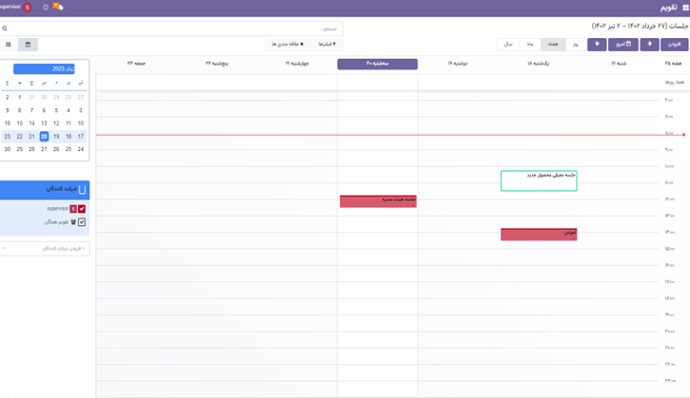Switch to list view icon

pyautogui.click(x=8, y=44)
